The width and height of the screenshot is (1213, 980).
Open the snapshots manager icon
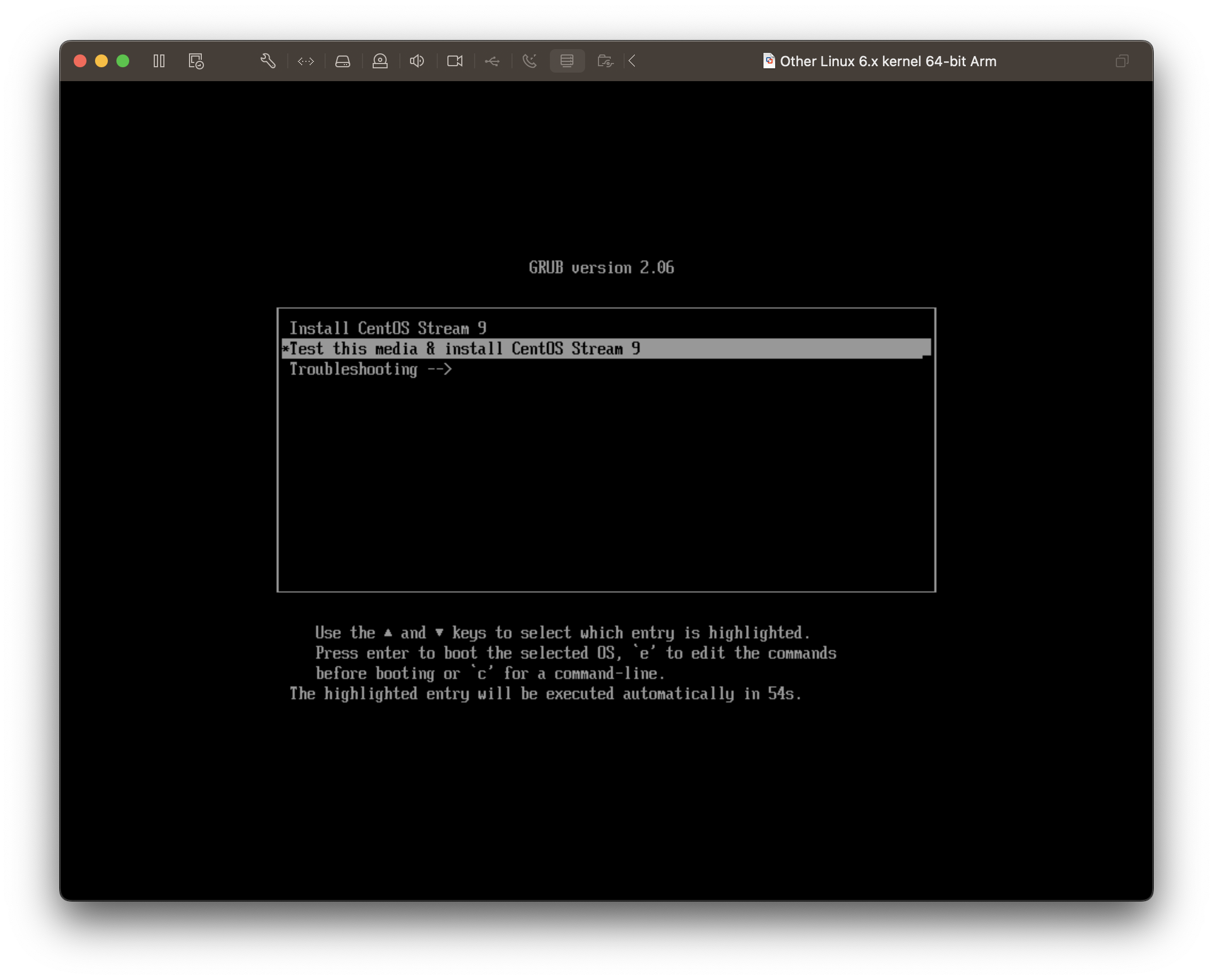pos(196,61)
